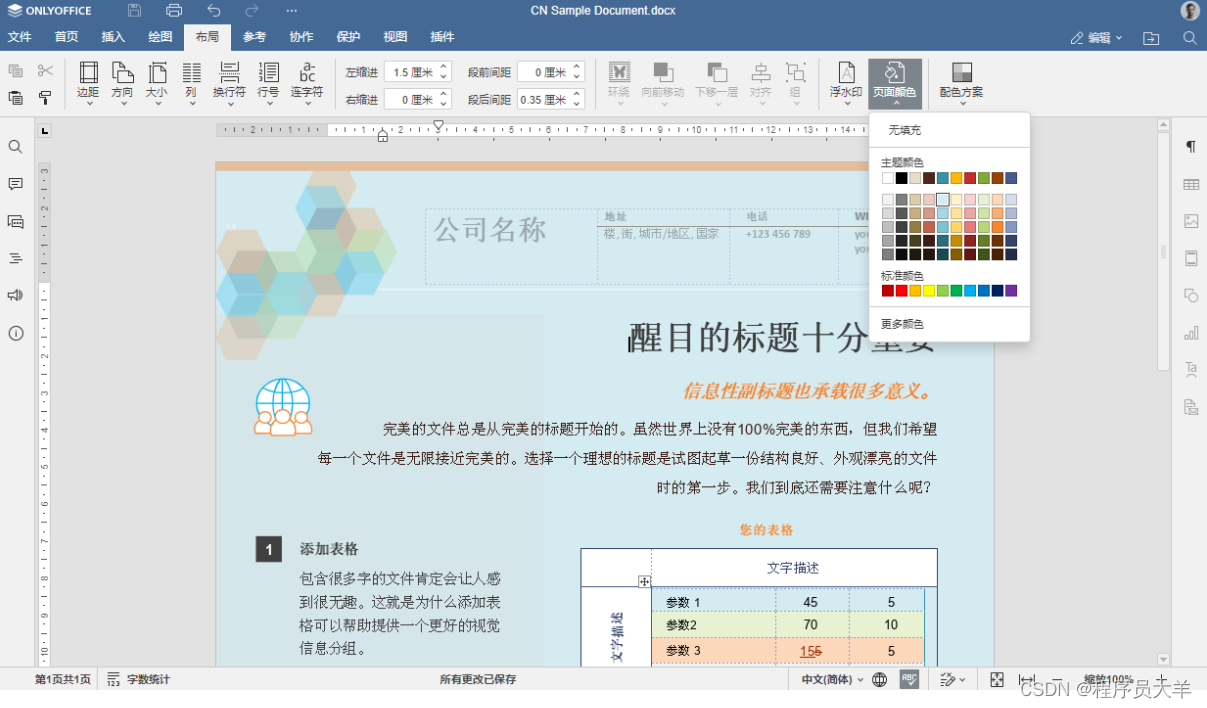This screenshot has width=1207, height=708.
Task: Click the set document language globe icon
Action: [879, 680]
